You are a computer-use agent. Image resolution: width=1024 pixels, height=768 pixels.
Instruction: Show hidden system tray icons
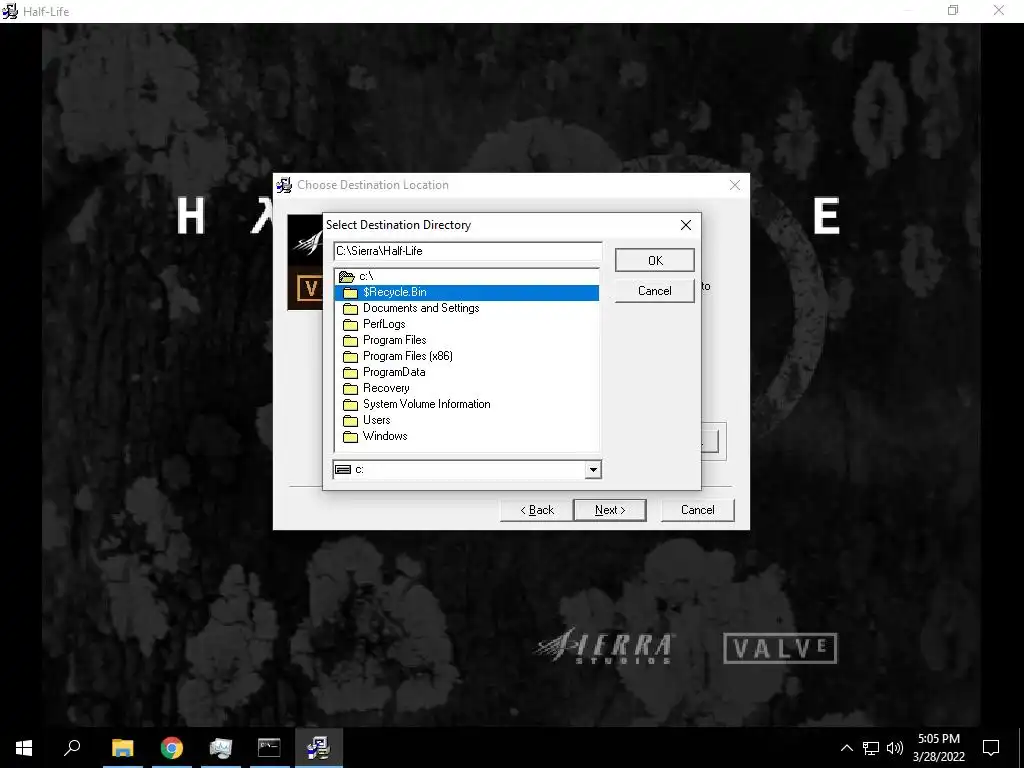click(x=846, y=748)
